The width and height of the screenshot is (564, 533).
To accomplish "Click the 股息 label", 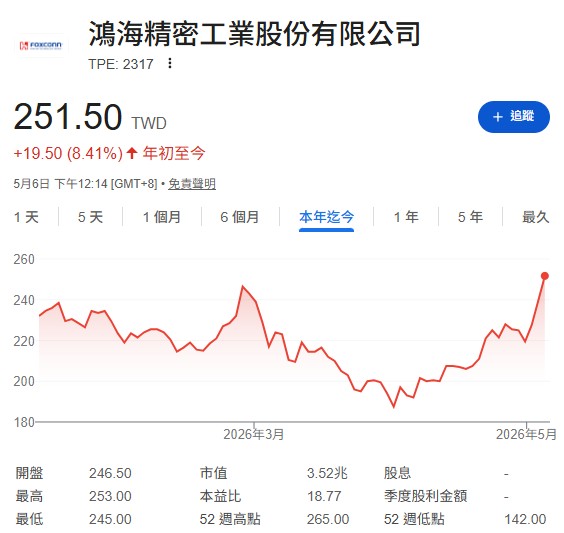I will click(397, 473).
